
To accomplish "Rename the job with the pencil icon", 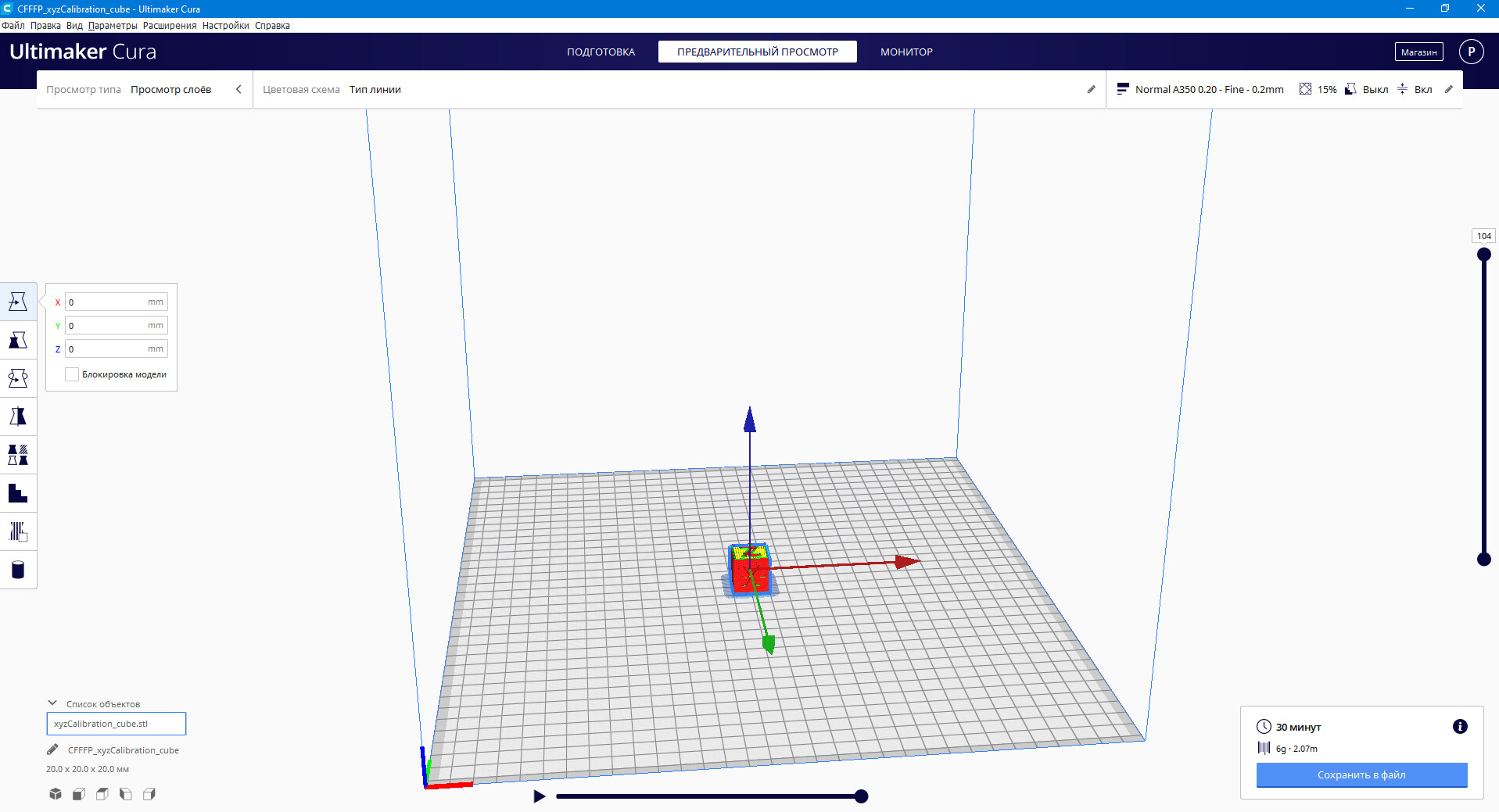I will [52, 749].
